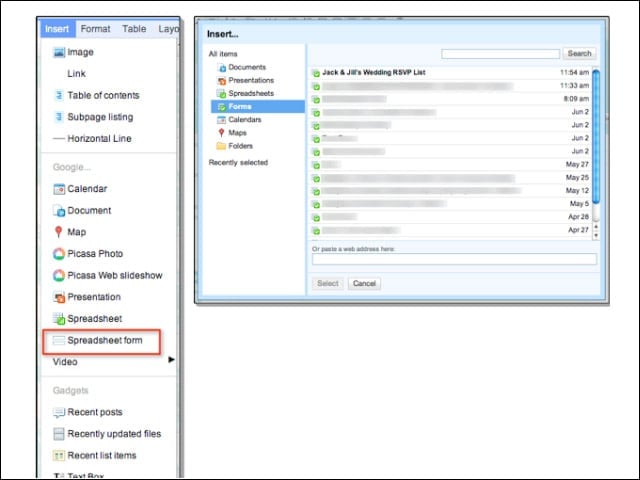The height and width of the screenshot is (480, 640).
Task: Click the Recently updated files icon
Action: tap(59, 434)
